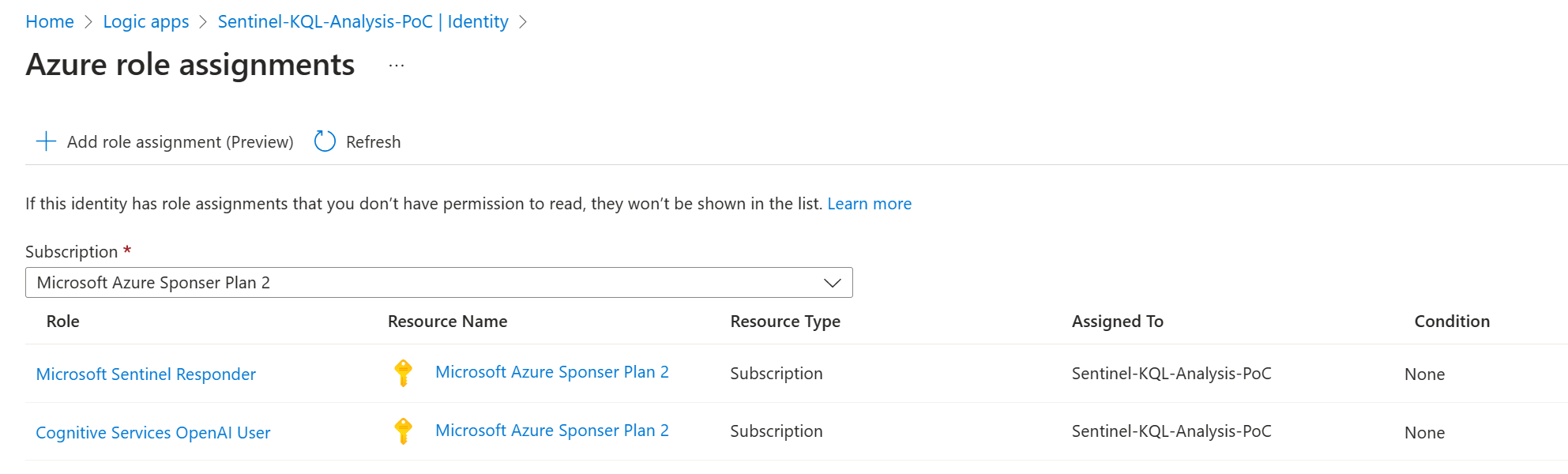Click the Assigned To column header
The height and width of the screenshot is (474, 1568).
(x=1117, y=322)
